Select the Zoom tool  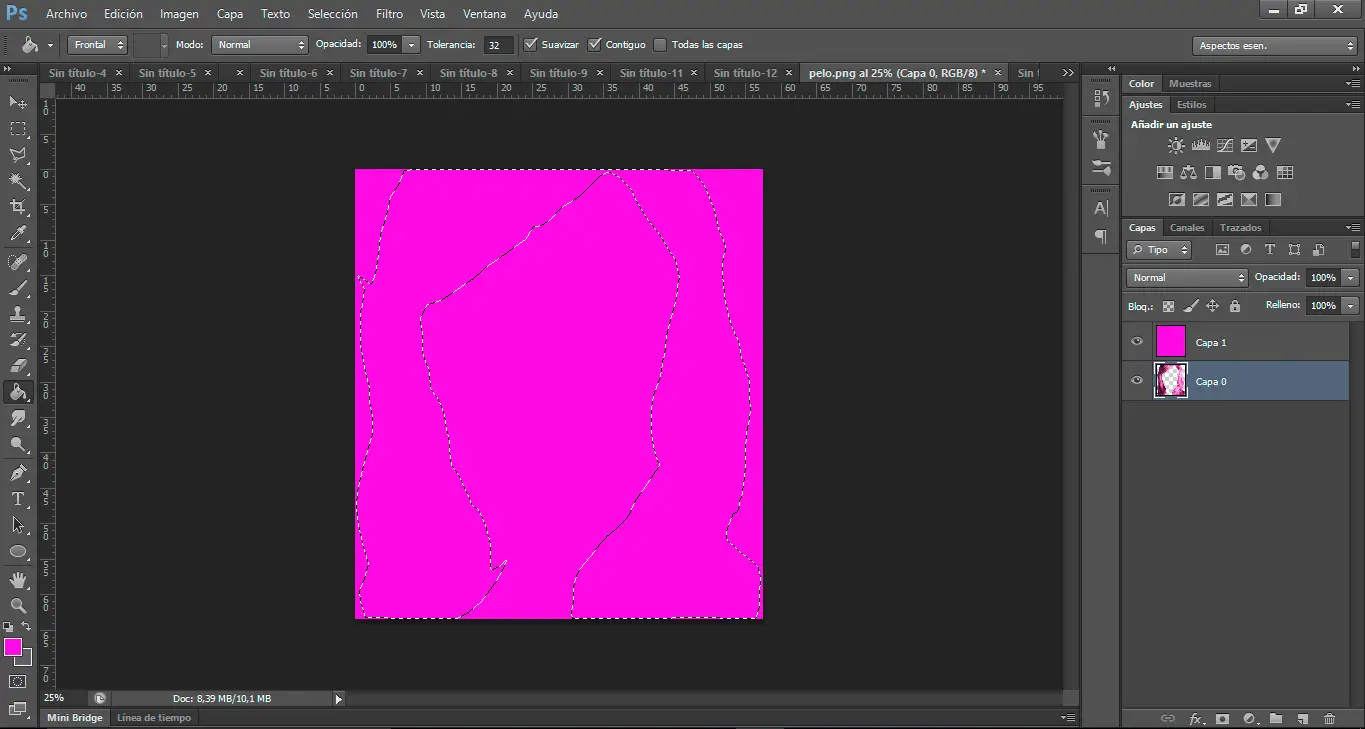tap(18, 606)
